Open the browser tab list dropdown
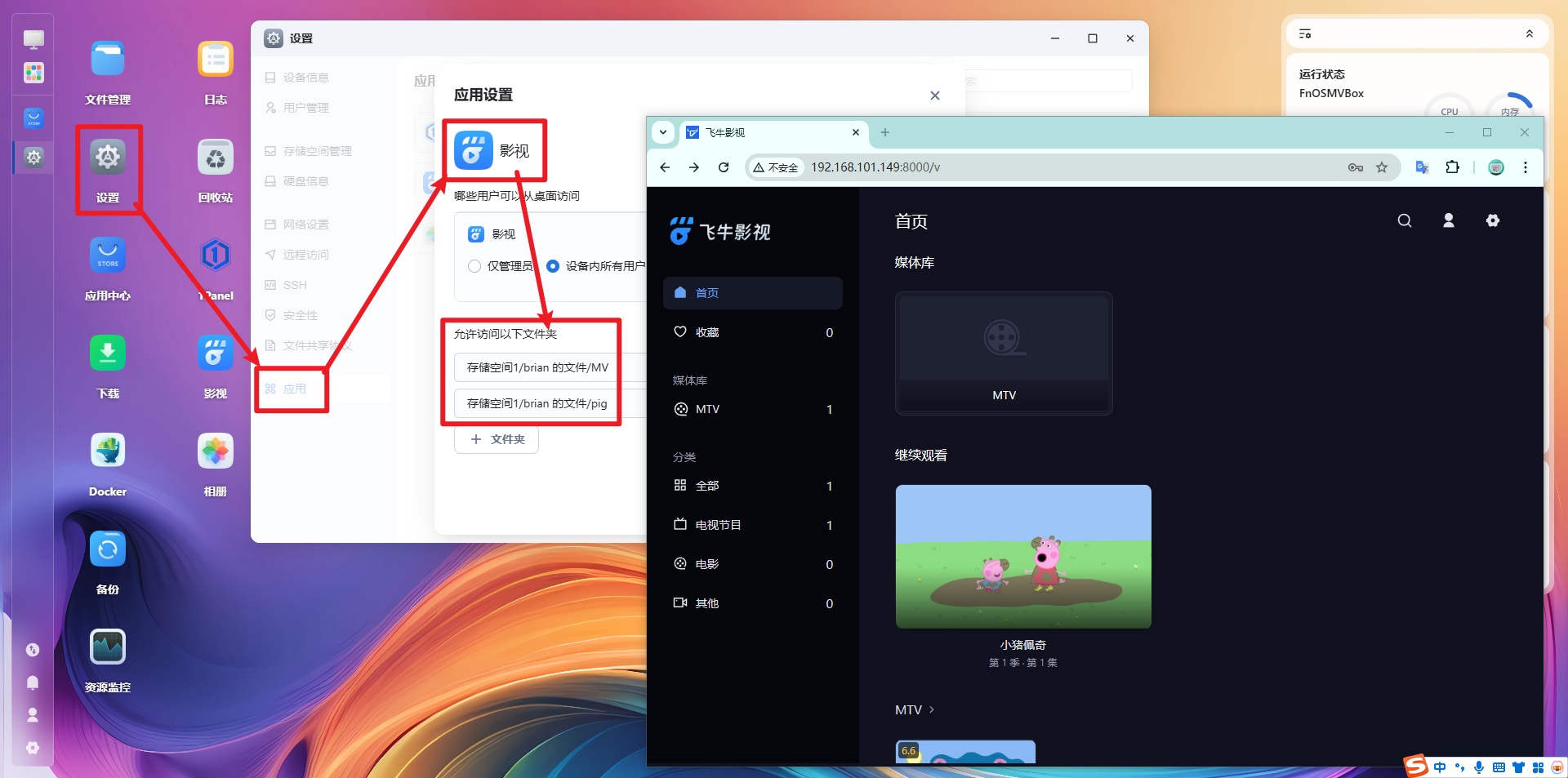Image resolution: width=1568 pixels, height=778 pixels. [663, 132]
